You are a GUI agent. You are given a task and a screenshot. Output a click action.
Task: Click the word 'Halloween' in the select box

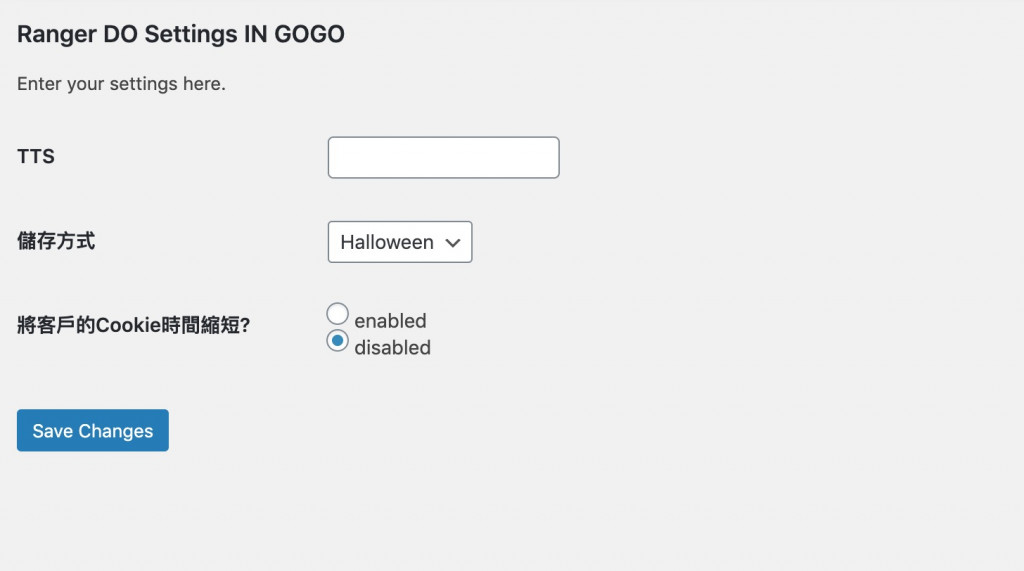[387, 242]
